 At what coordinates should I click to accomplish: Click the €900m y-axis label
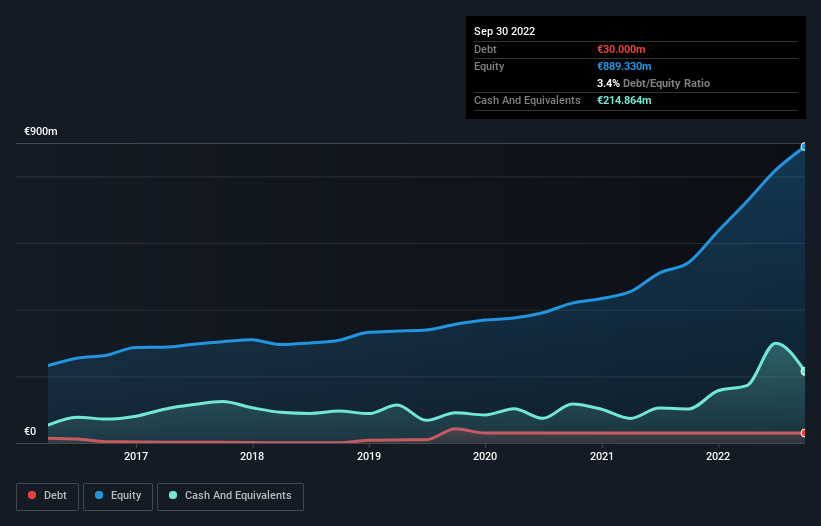tap(41, 132)
